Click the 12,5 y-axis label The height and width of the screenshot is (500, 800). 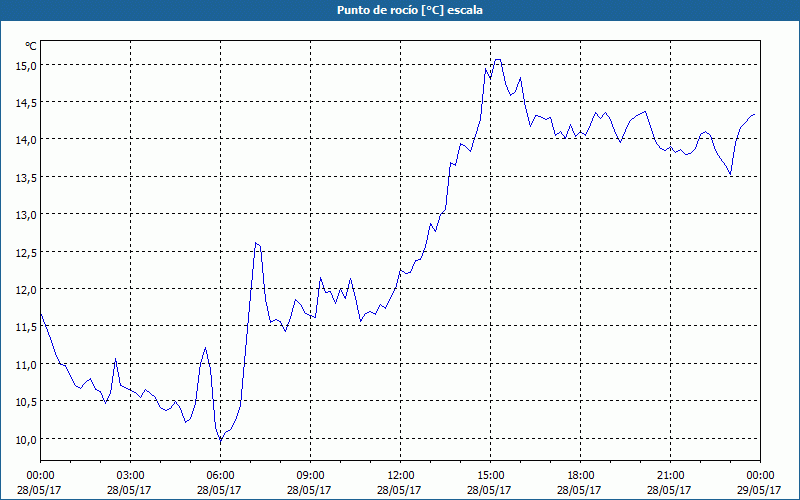tap(27, 252)
